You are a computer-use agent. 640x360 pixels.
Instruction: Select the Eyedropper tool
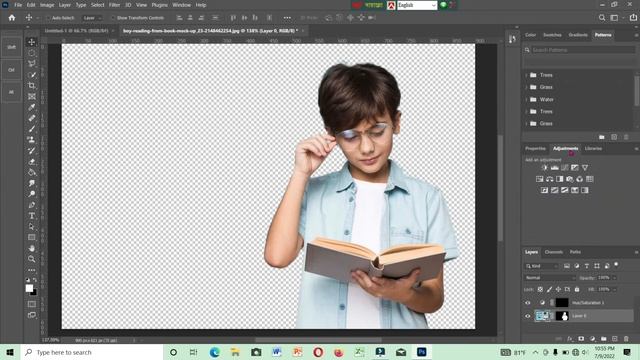(31, 107)
